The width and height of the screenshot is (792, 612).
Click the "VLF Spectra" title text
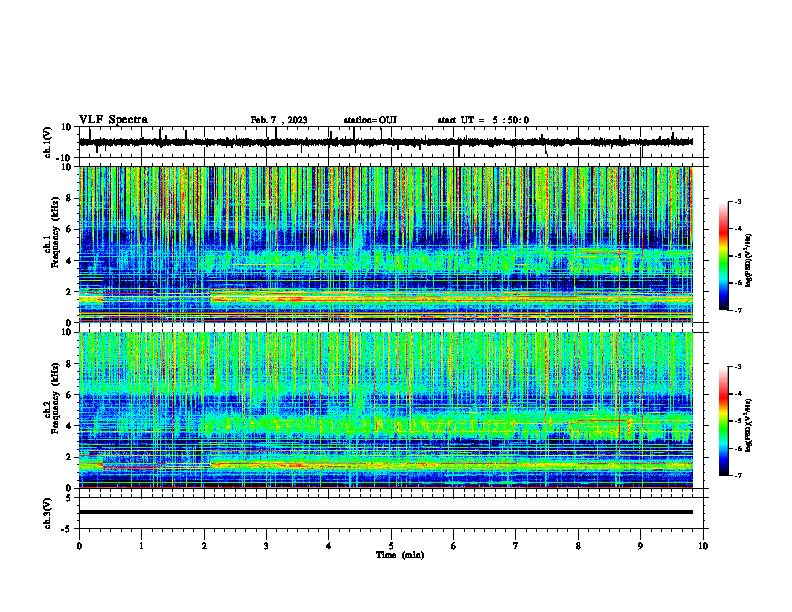[113, 120]
